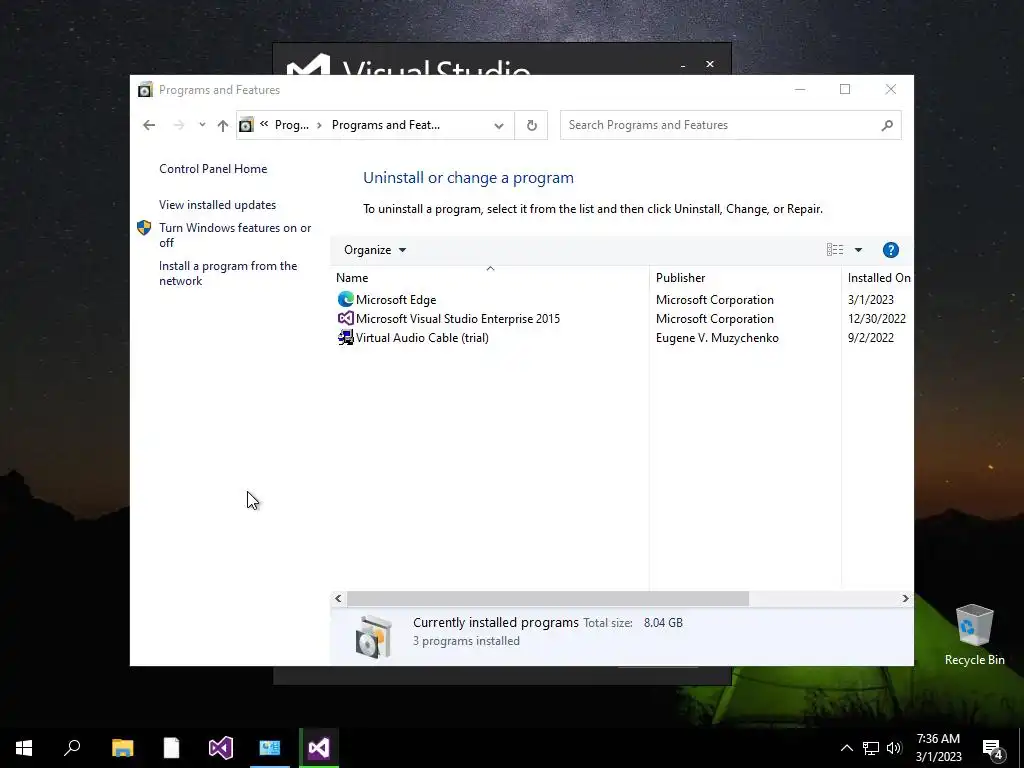The width and height of the screenshot is (1024, 768).
Task: Sort by the Publisher column header
Action: (x=745, y=278)
